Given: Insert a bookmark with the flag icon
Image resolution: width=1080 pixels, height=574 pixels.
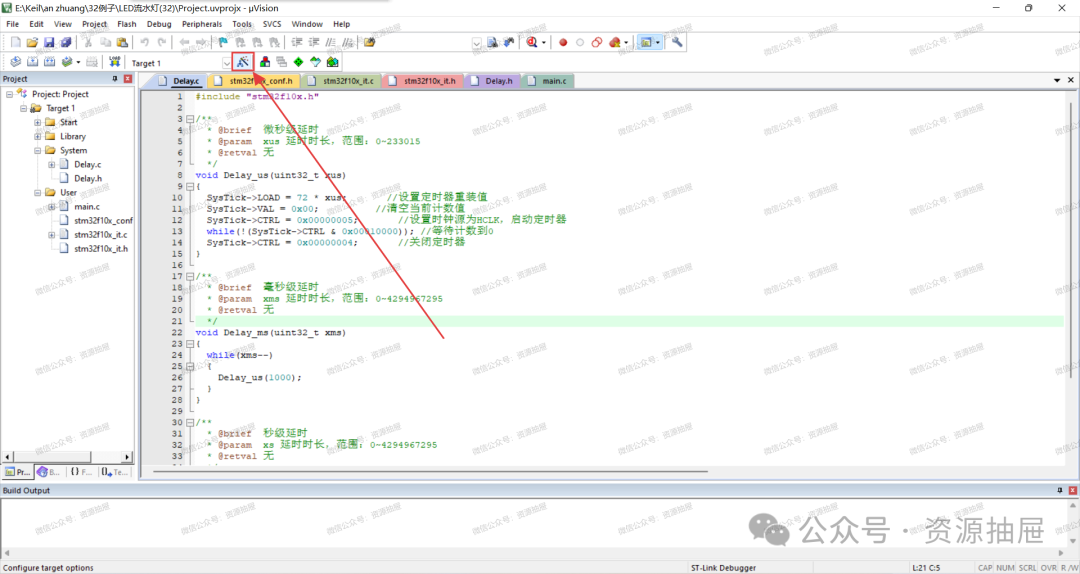Looking at the screenshot, I should click(223, 42).
